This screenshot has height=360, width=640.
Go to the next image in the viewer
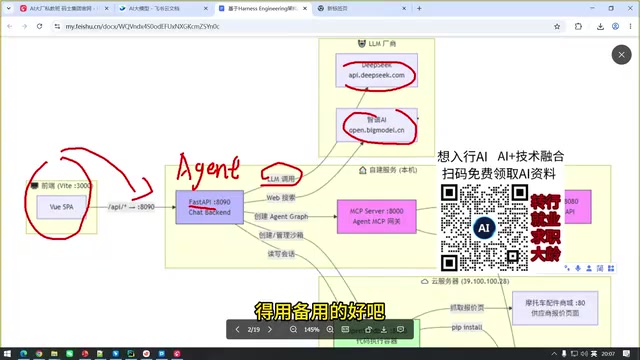click(270, 329)
